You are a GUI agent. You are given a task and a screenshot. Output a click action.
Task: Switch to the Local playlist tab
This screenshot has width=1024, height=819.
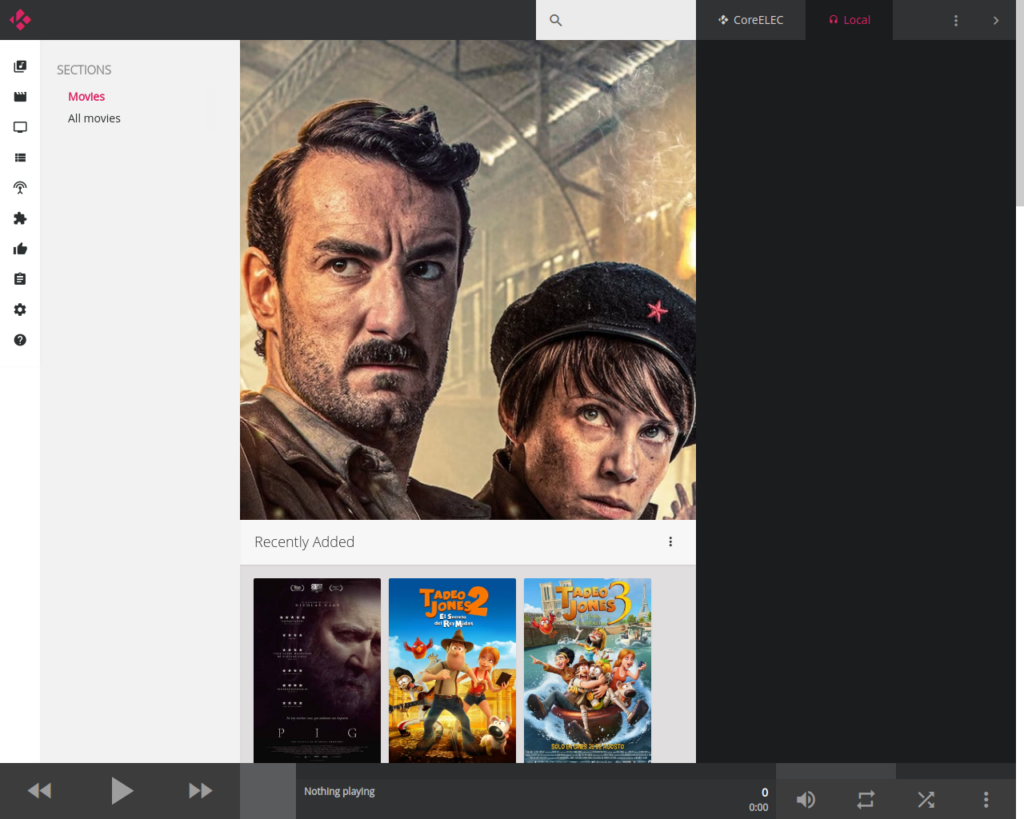click(849, 20)
